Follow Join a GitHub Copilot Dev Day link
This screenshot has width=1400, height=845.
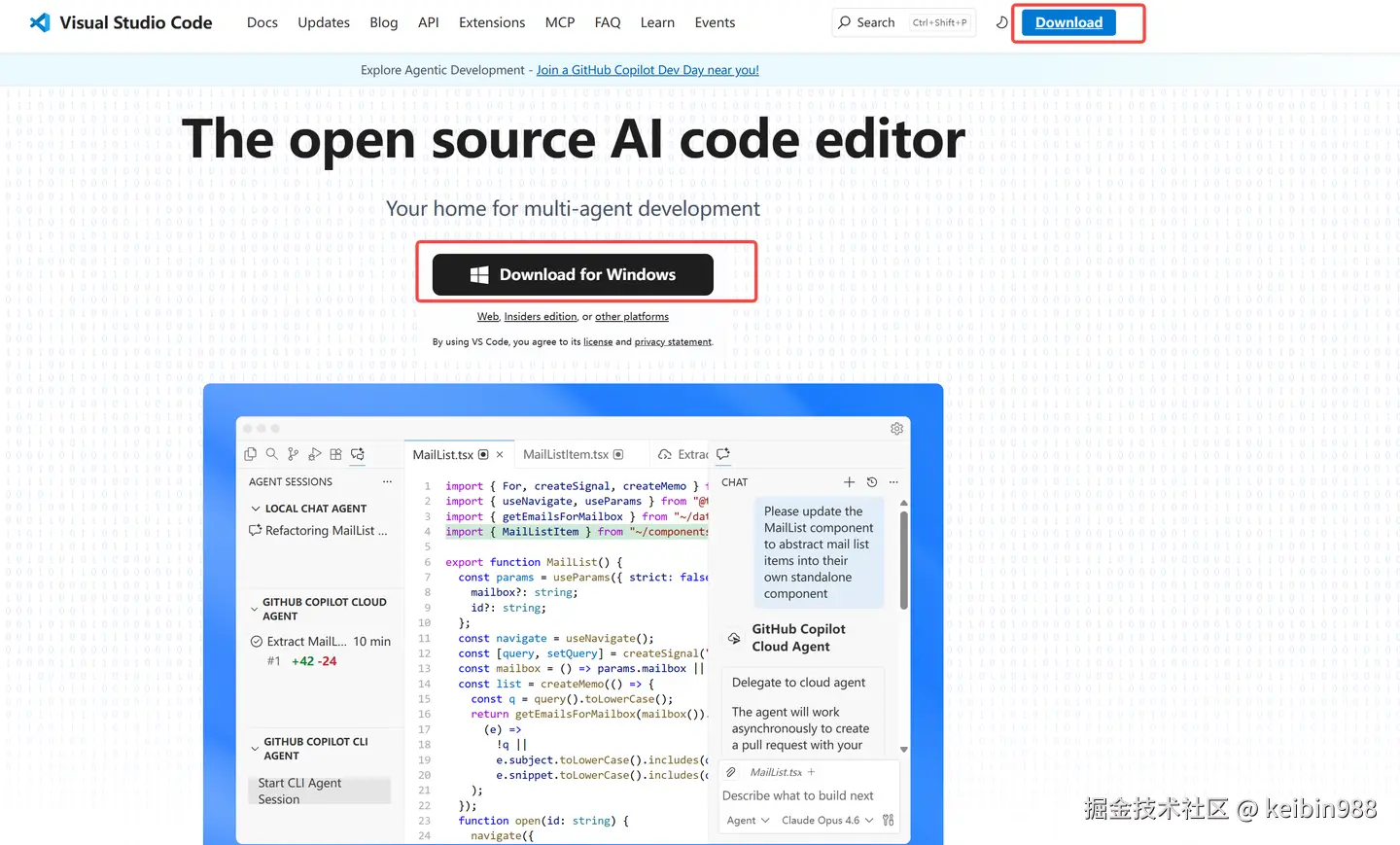tap(647, 70)
